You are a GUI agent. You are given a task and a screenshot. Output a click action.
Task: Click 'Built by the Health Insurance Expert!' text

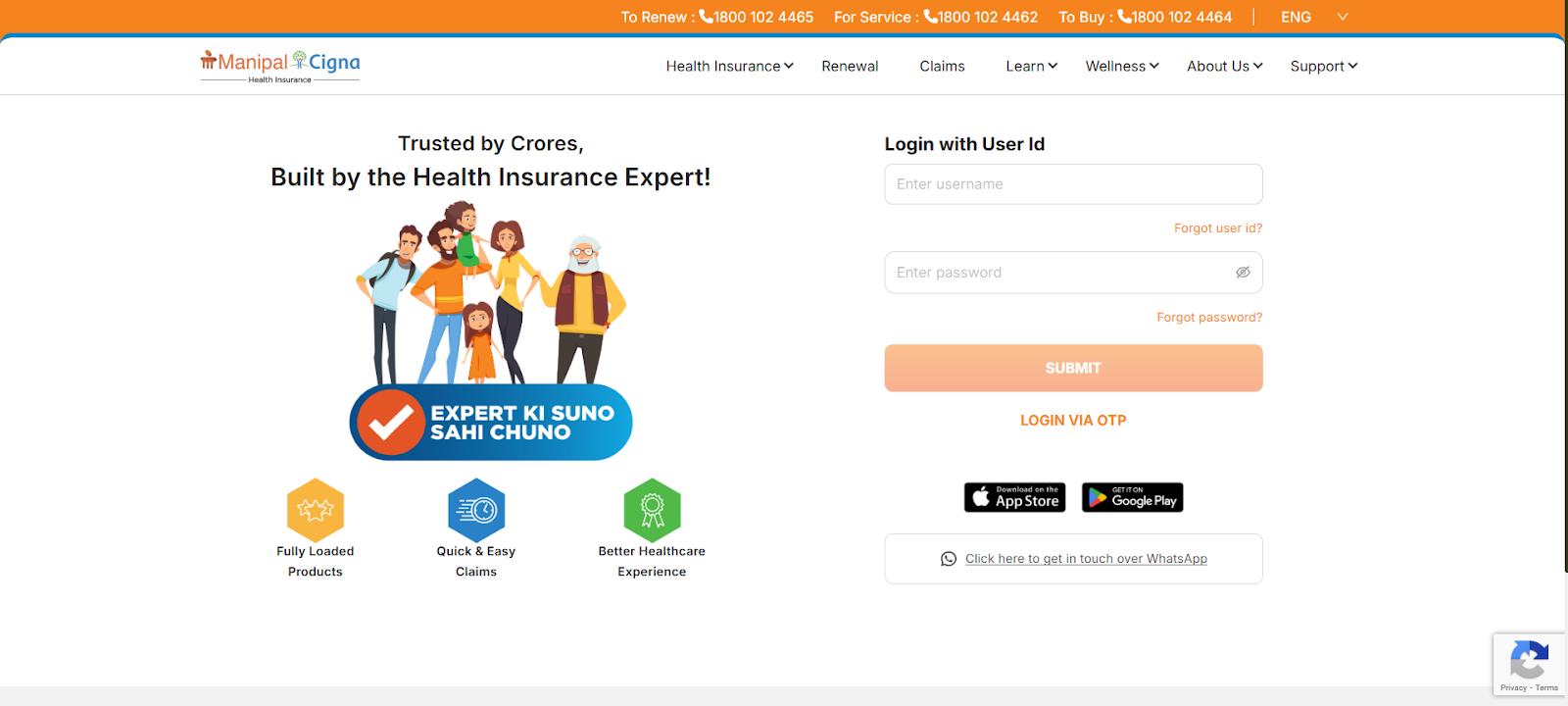pyautogui.click(x=490, y=177)
